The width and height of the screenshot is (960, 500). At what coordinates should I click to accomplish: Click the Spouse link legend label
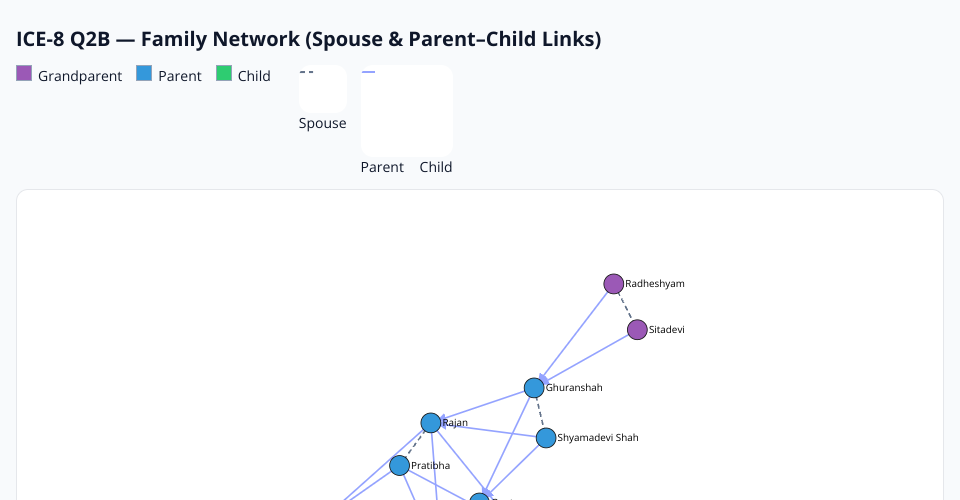pos(322,124)
